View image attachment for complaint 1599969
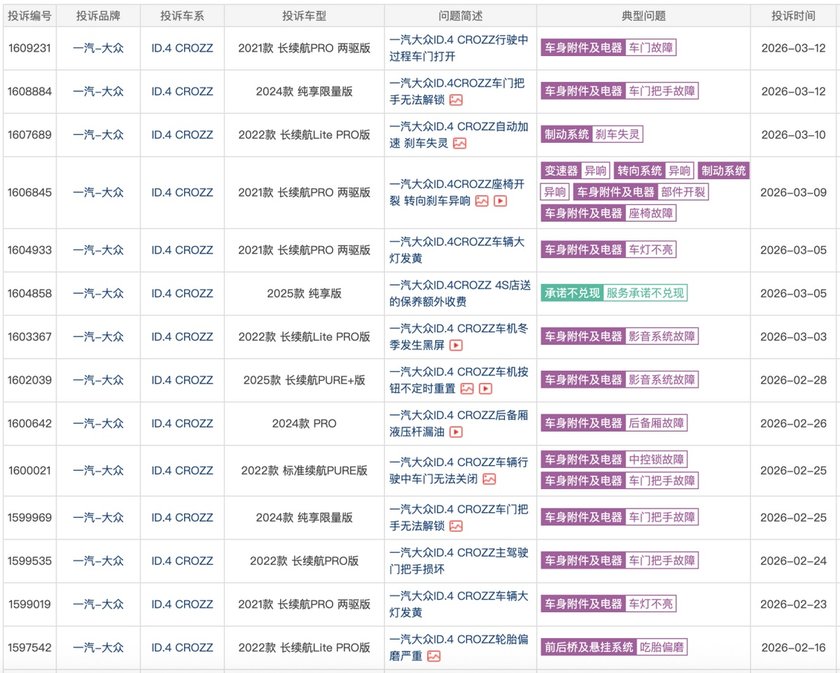 pos(456,526)
